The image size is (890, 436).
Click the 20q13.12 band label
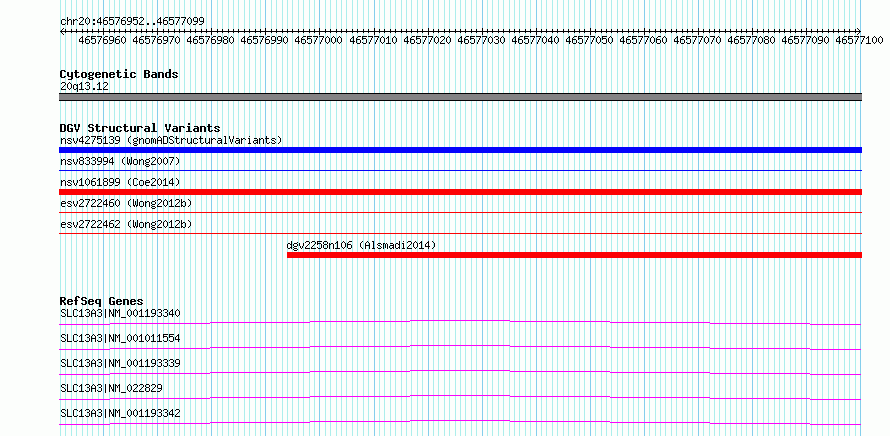[x=85, y=87]
